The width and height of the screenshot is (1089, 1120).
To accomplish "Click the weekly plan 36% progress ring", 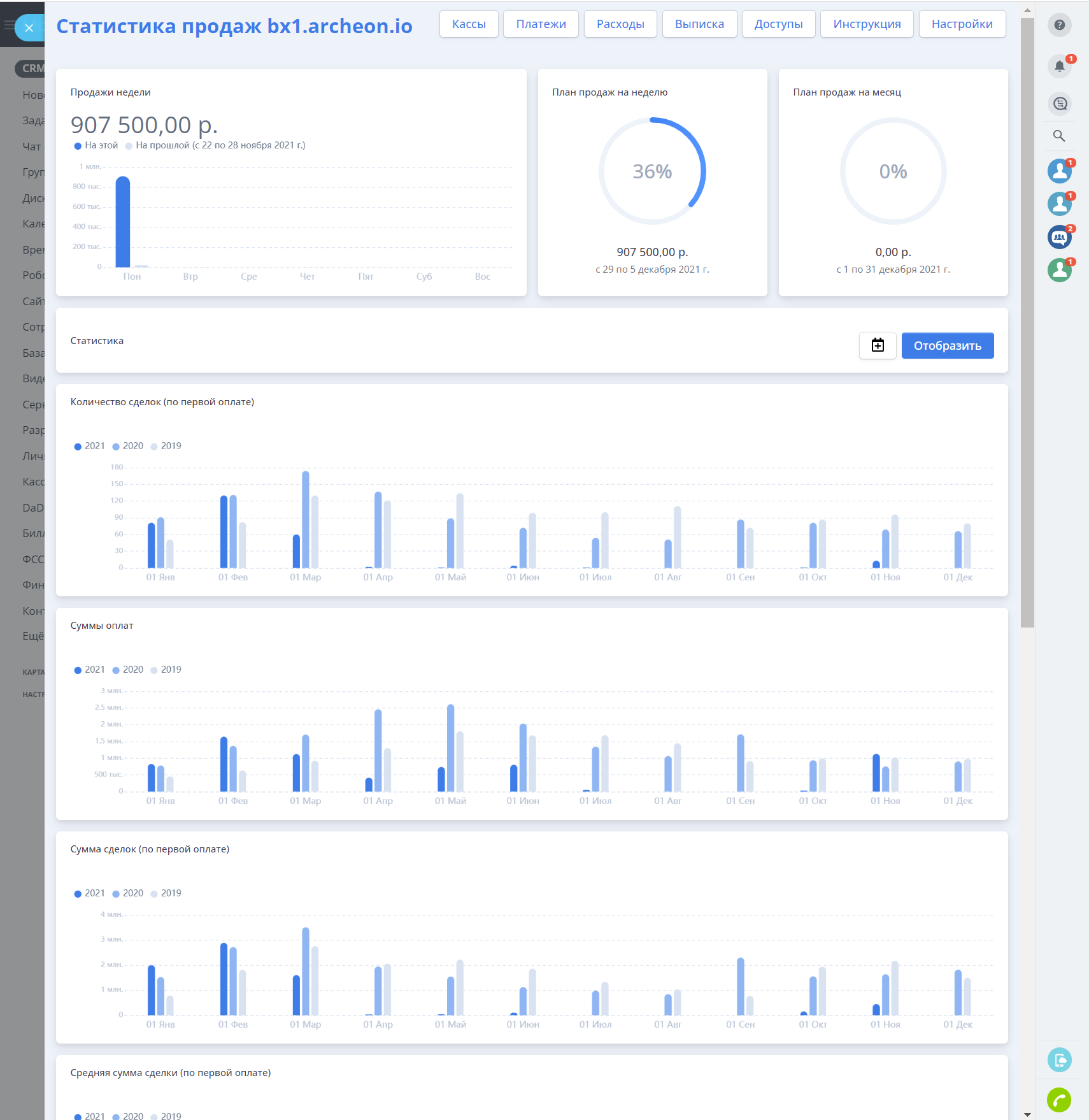I will coord(652,171).
